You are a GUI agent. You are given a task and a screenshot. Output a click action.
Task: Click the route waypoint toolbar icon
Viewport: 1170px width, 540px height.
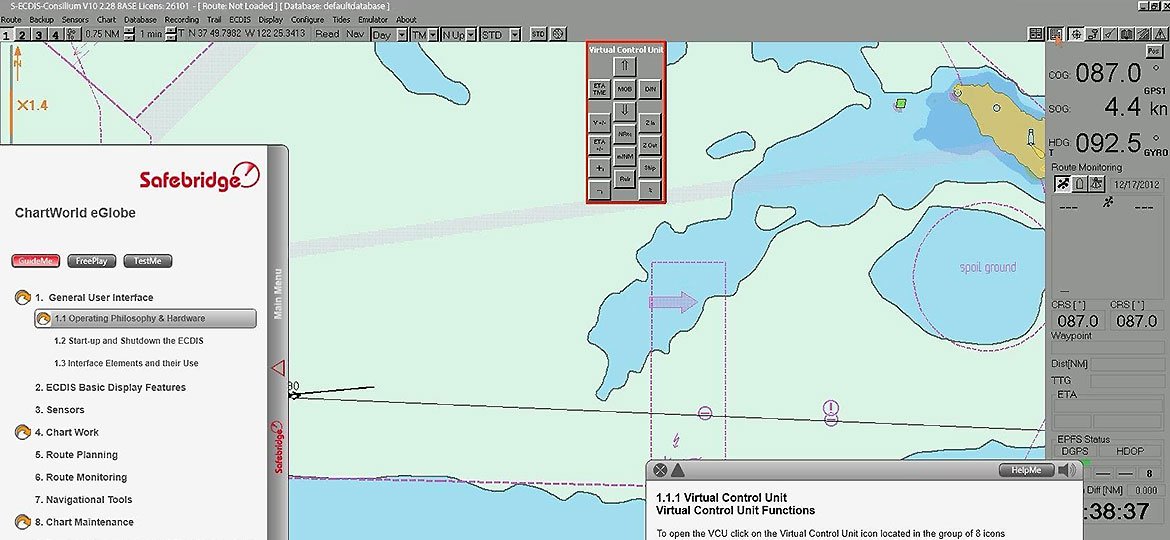coord(1092,34)
